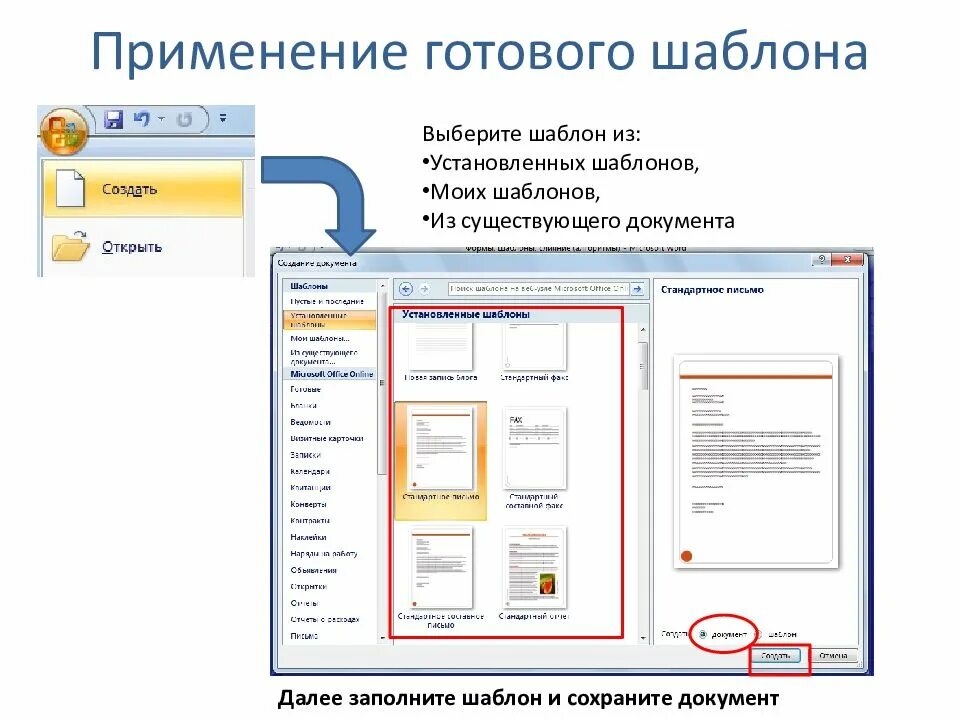This screenshot has width=960, height=720.
Task: Click the category list scrollbar thumb
Action: click(x=383, y=383)
